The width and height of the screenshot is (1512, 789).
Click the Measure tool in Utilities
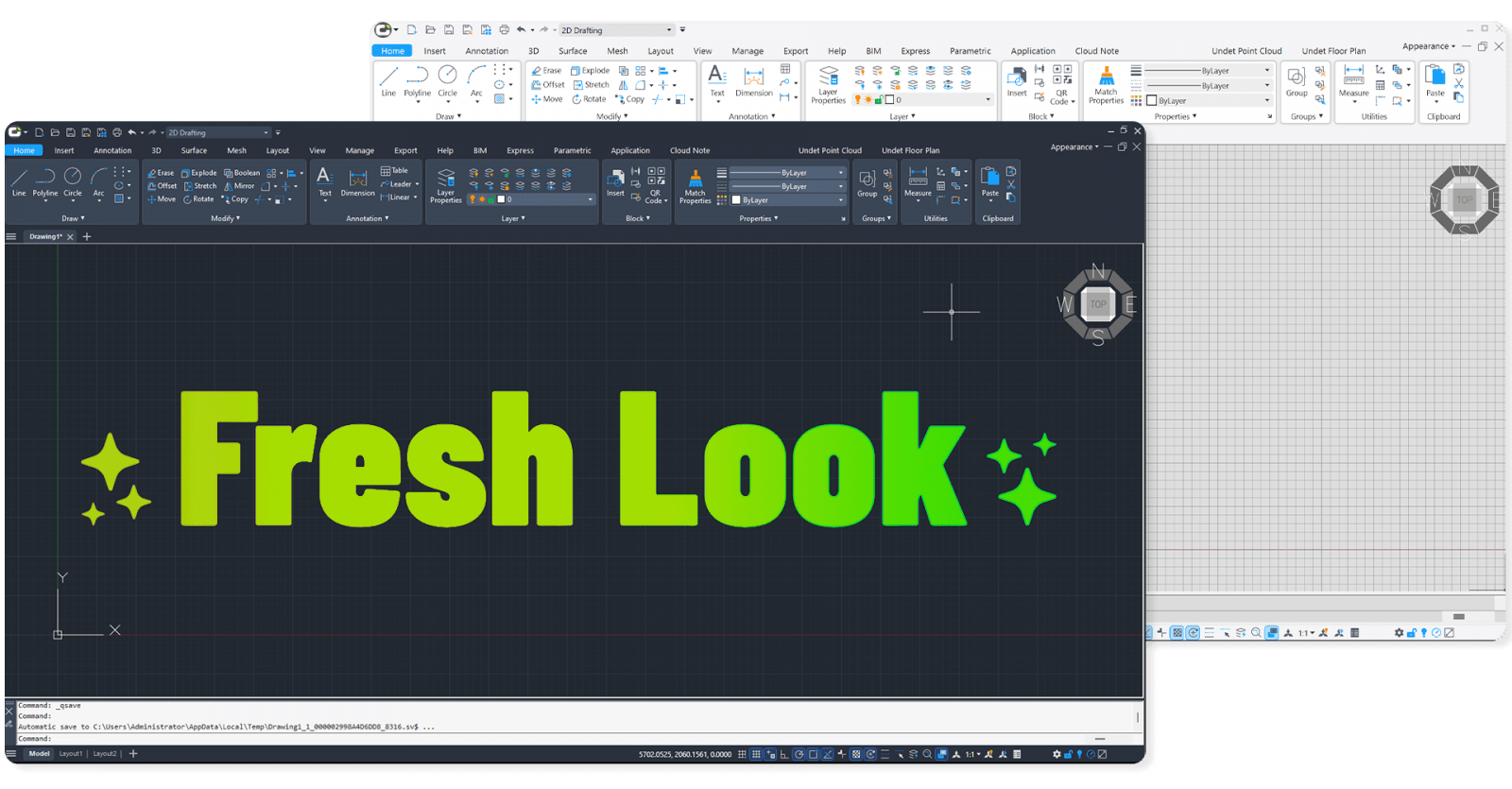click(918, 181)
